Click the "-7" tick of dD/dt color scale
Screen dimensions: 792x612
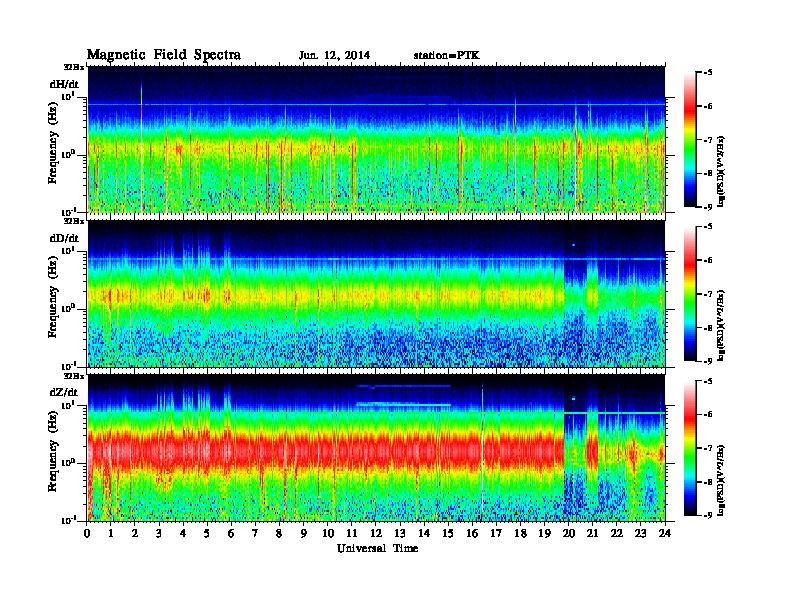pos(708,294)
